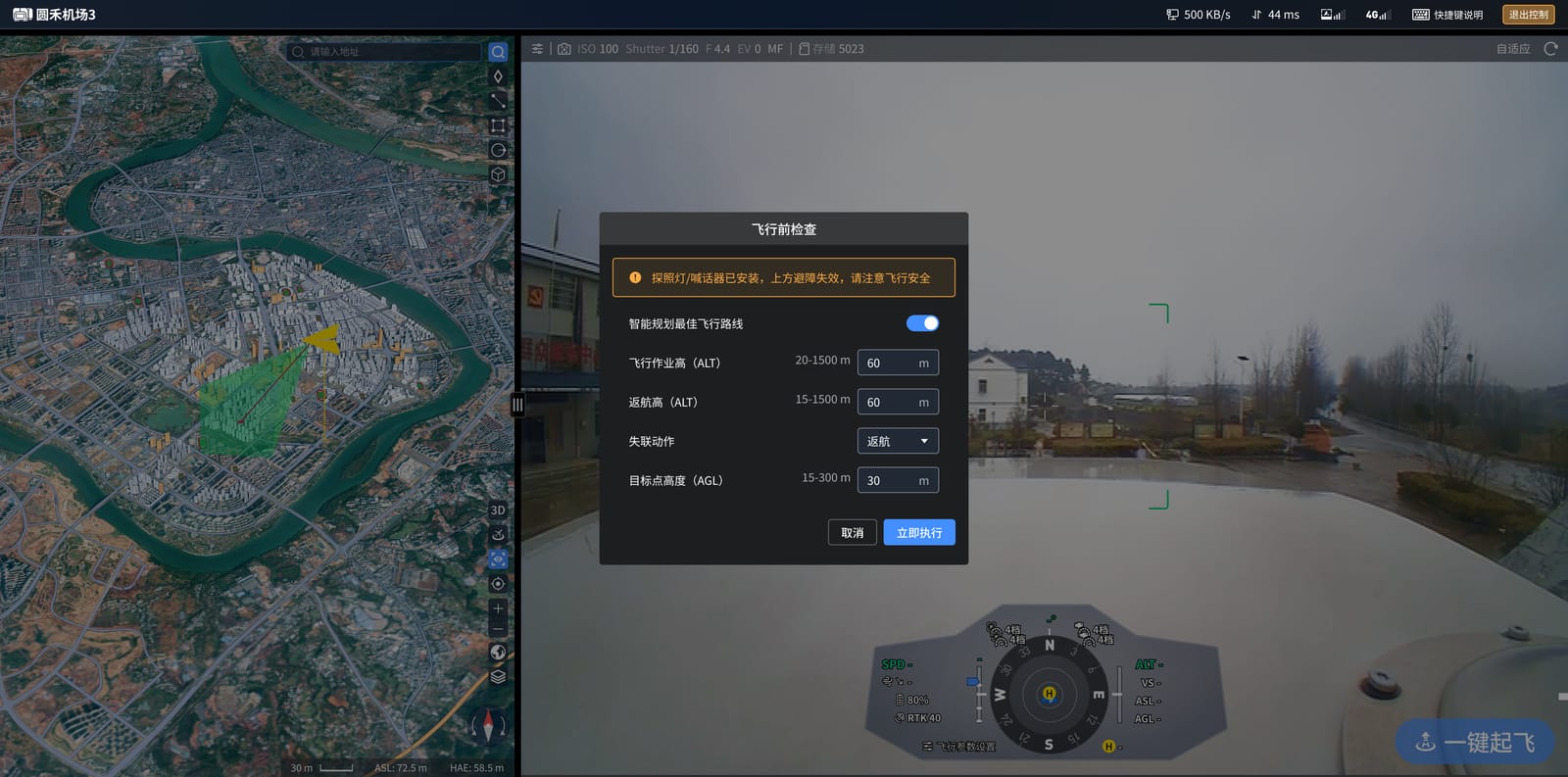Click 取消 to cancel preflight check

[853, 532]
